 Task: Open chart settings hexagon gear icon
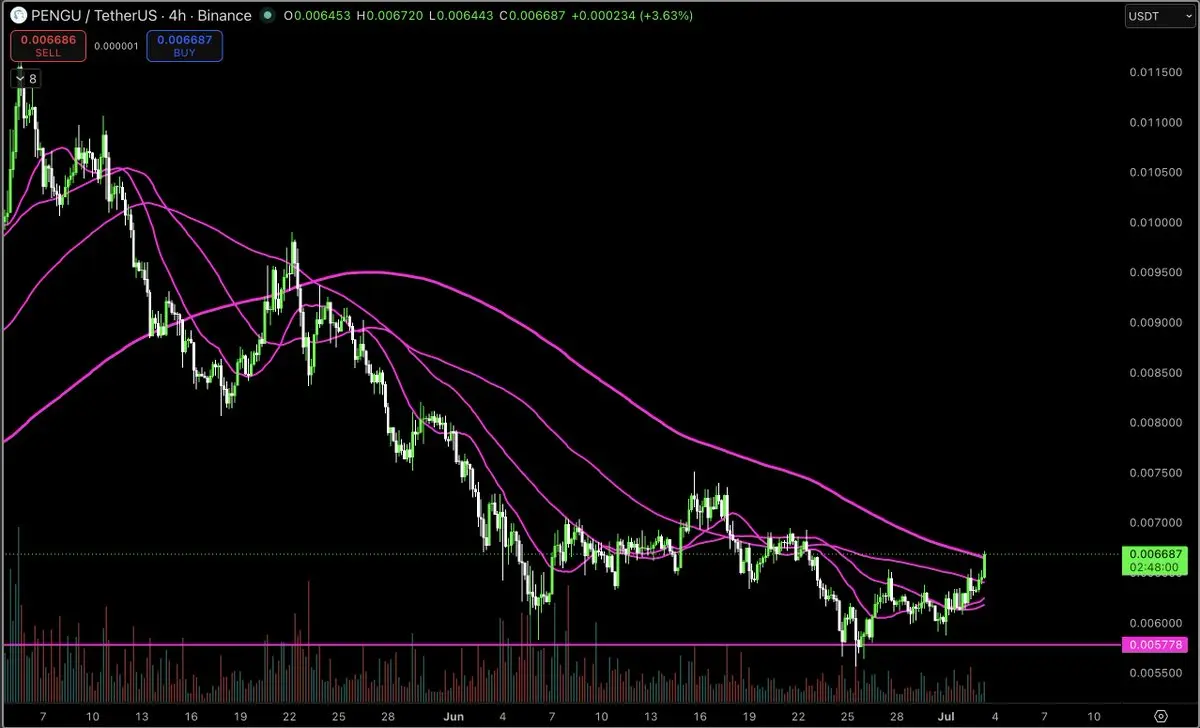(x=1160, y=716)
